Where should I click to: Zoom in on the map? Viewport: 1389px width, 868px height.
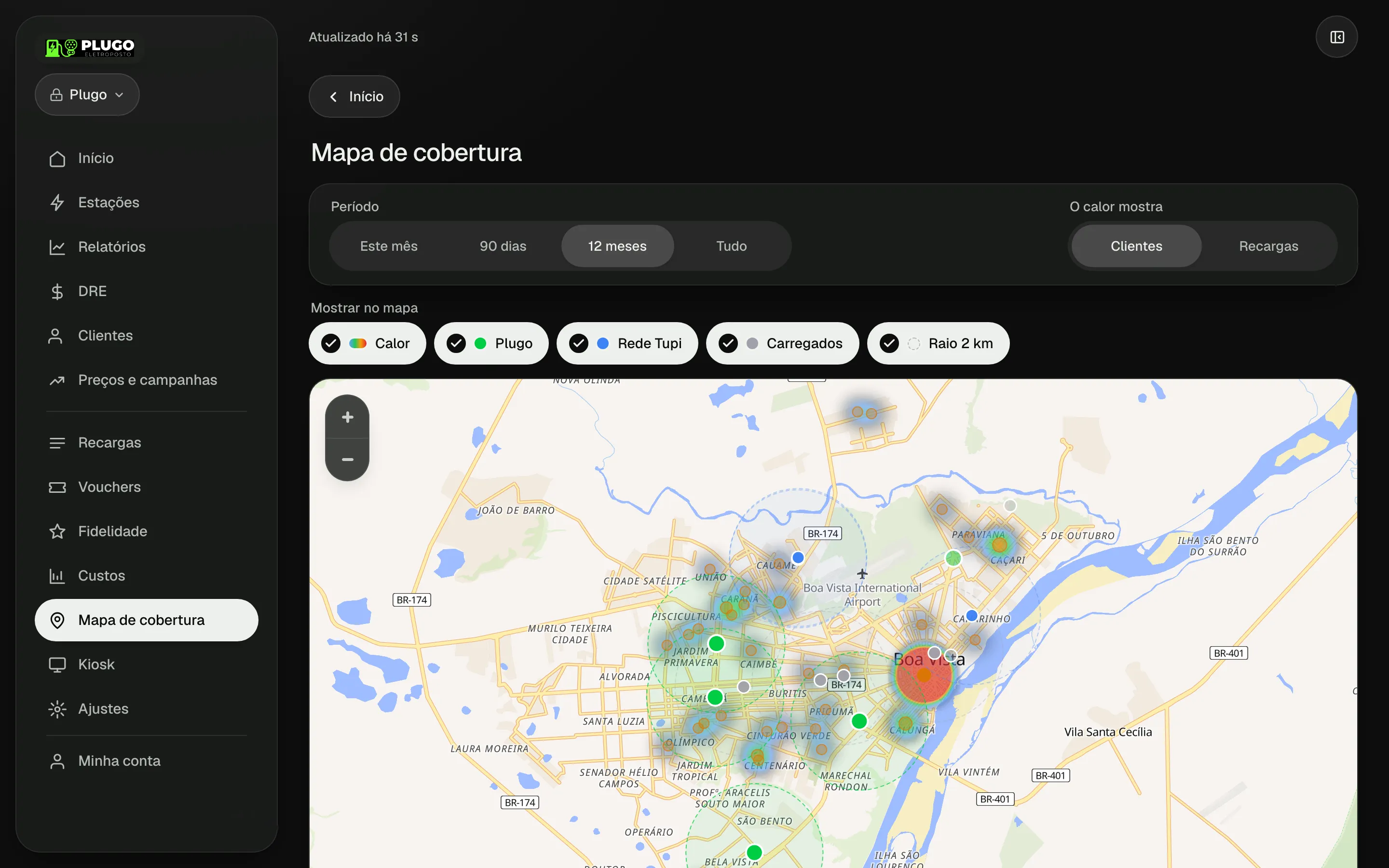coord(347,417)
